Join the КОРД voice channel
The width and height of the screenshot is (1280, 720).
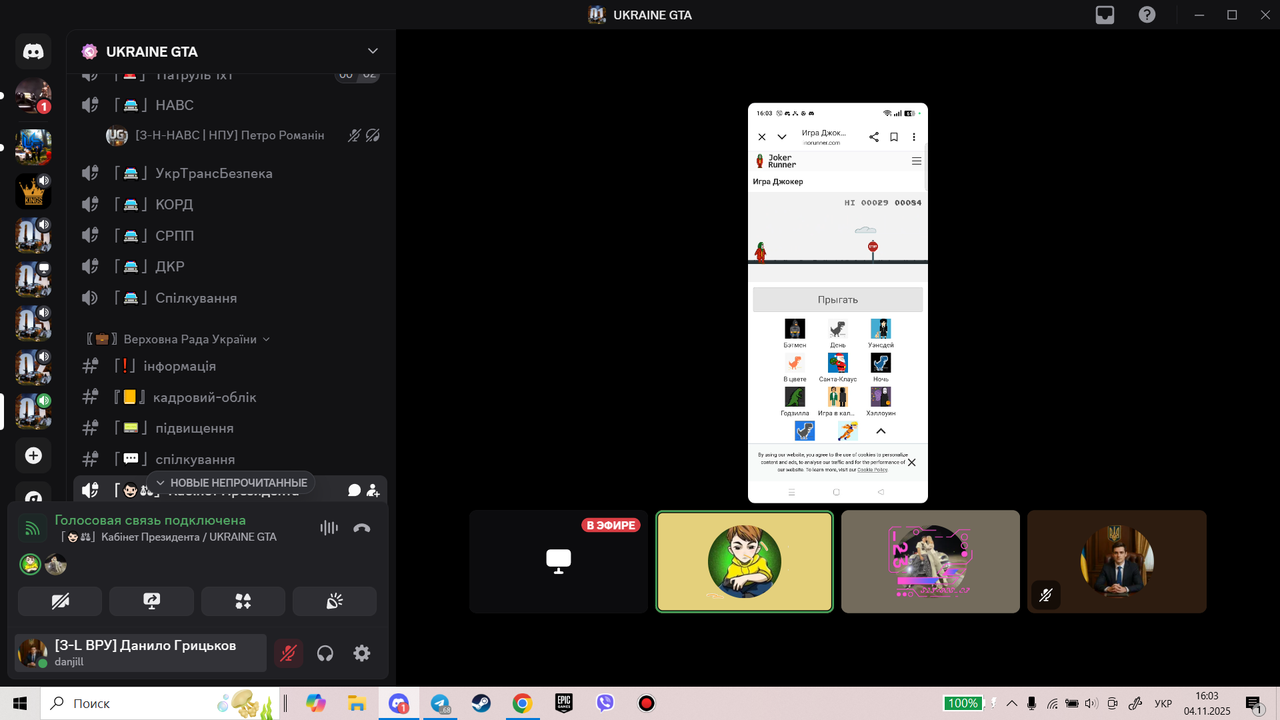[x=230, y=204]
